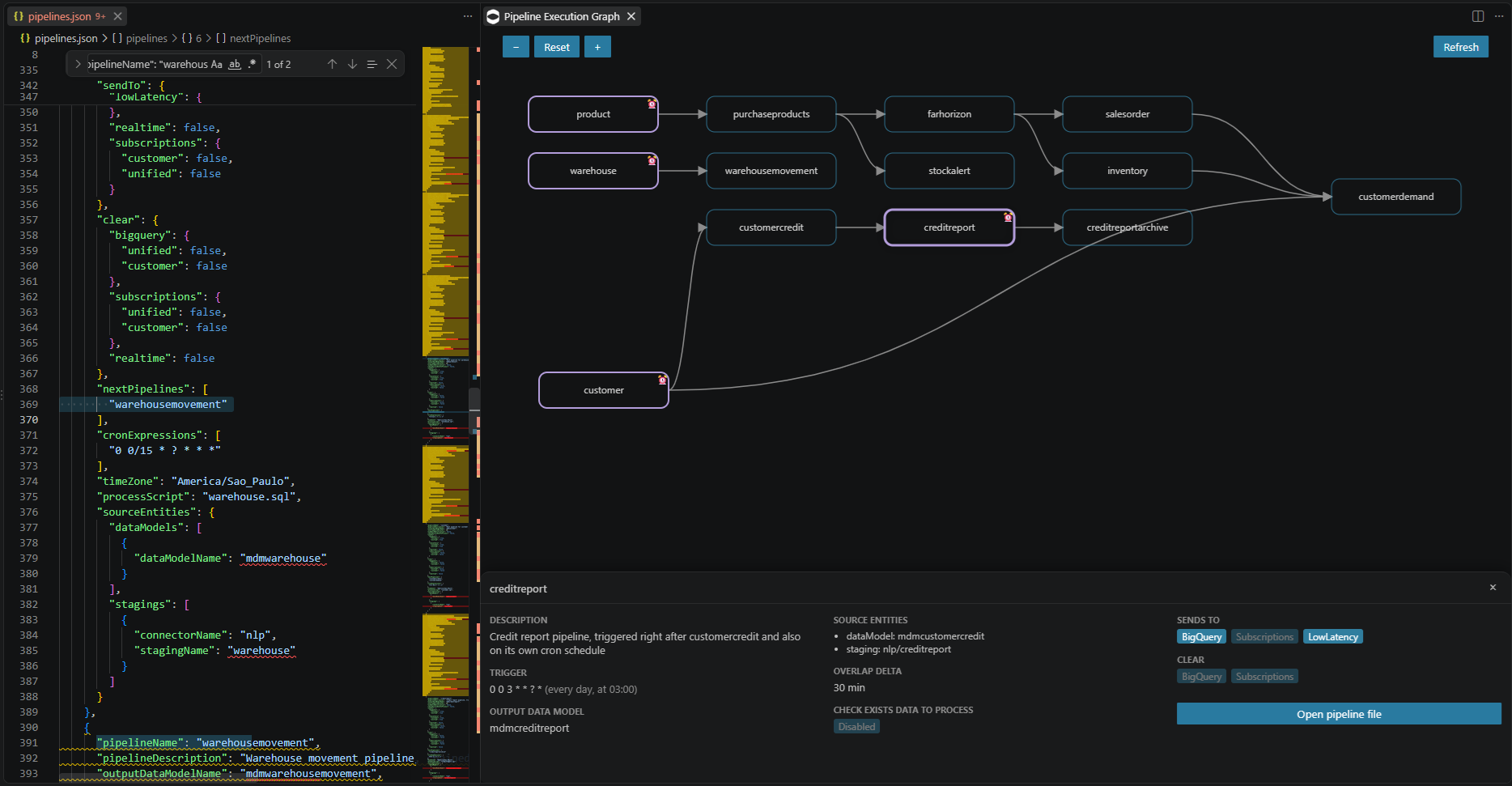Open the left editor group's more actions menu
The image size is (1512, 786).
[467, 16]
